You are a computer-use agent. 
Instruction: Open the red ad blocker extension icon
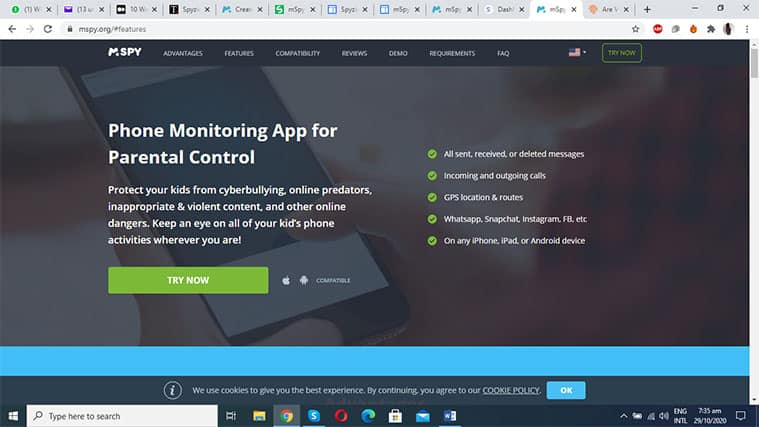coord(657,29)
